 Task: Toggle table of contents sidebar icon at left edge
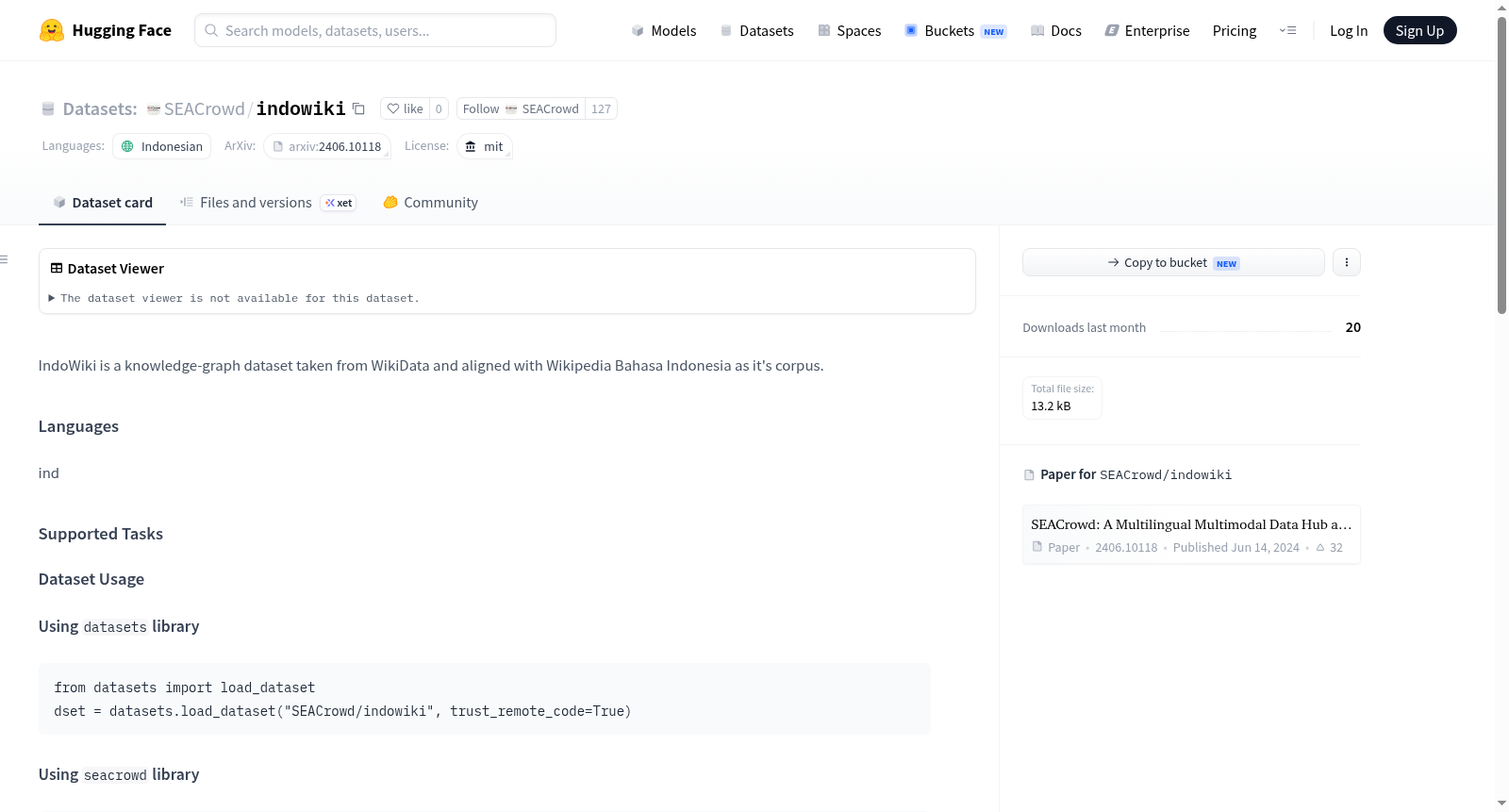[4, 258]
